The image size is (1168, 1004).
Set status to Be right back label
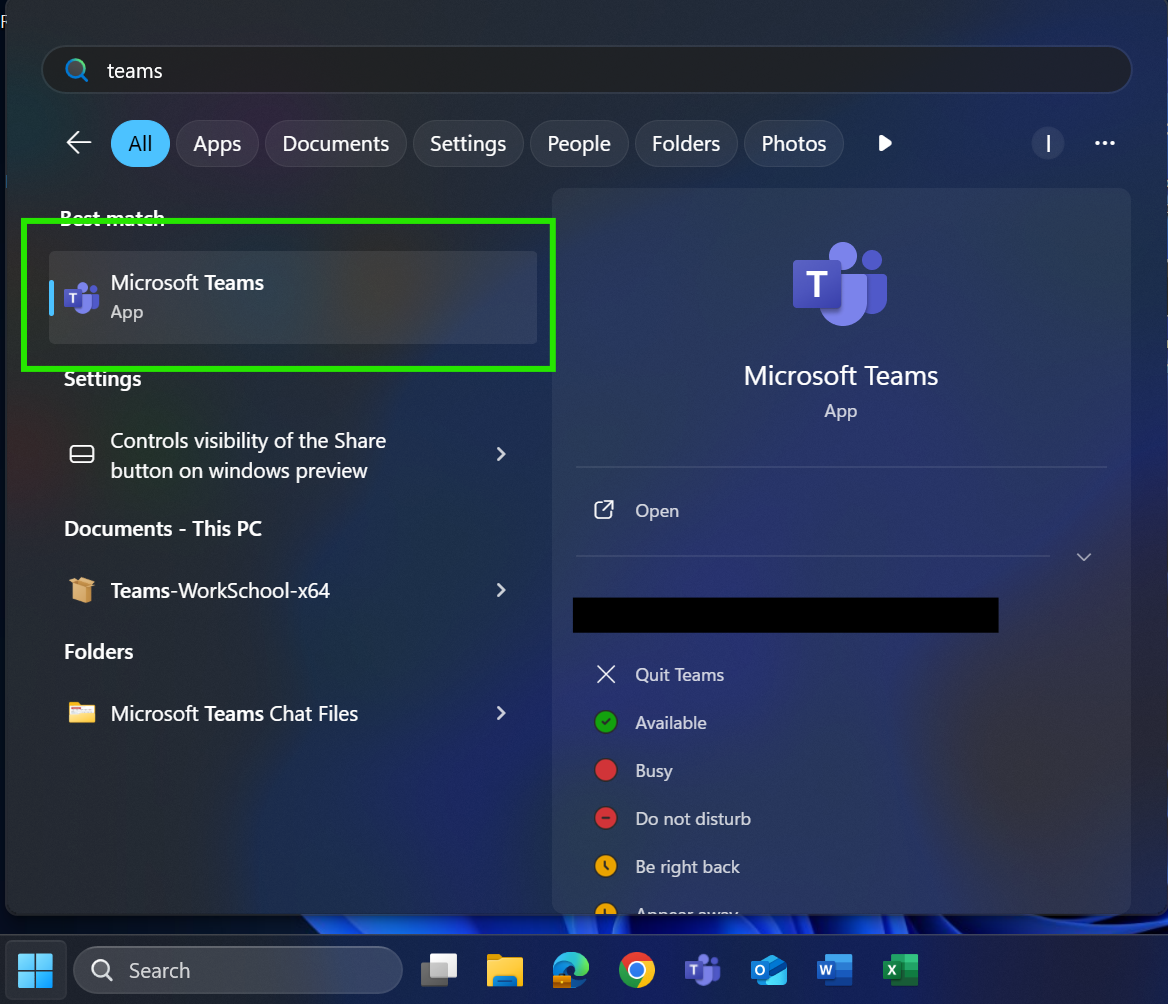coord(687,866)
